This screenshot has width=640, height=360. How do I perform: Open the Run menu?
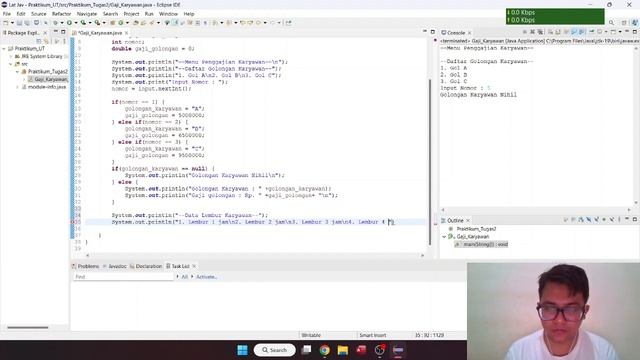click(x=149, y=14)
